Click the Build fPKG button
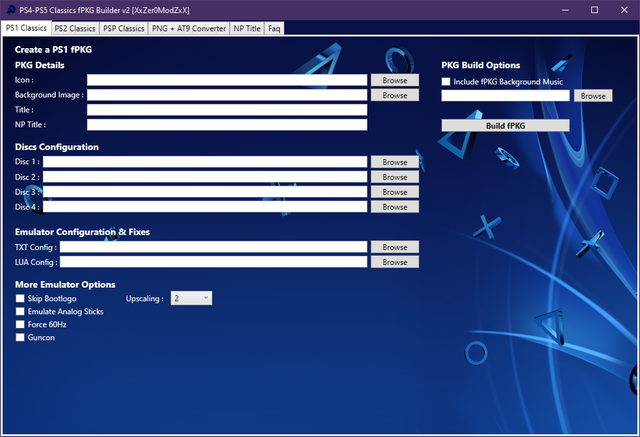Image resolution: width=640 pixels, height=437 pixels. [x=505, y=126]
